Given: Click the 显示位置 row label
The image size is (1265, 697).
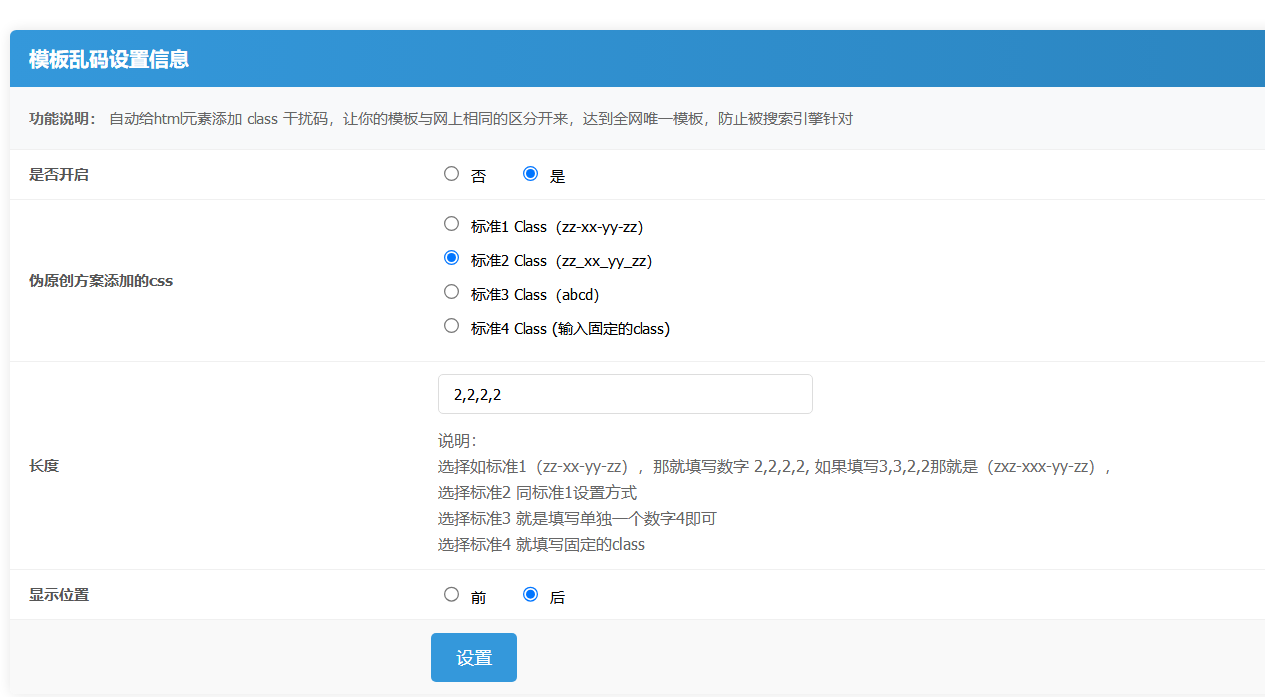Looking at the screenshot, I should click(59, 595).
